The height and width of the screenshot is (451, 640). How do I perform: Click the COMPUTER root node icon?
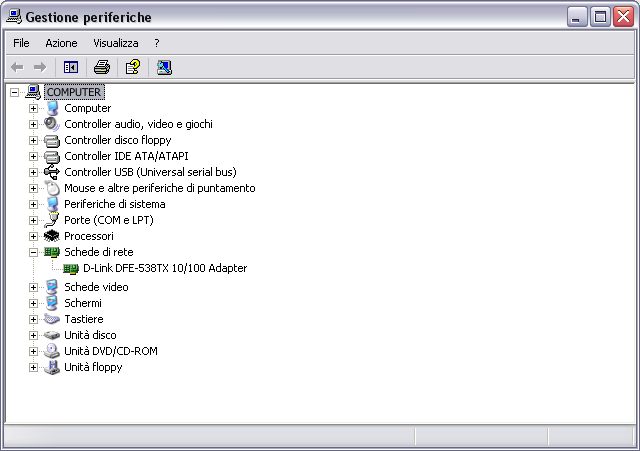pos(33,92)
